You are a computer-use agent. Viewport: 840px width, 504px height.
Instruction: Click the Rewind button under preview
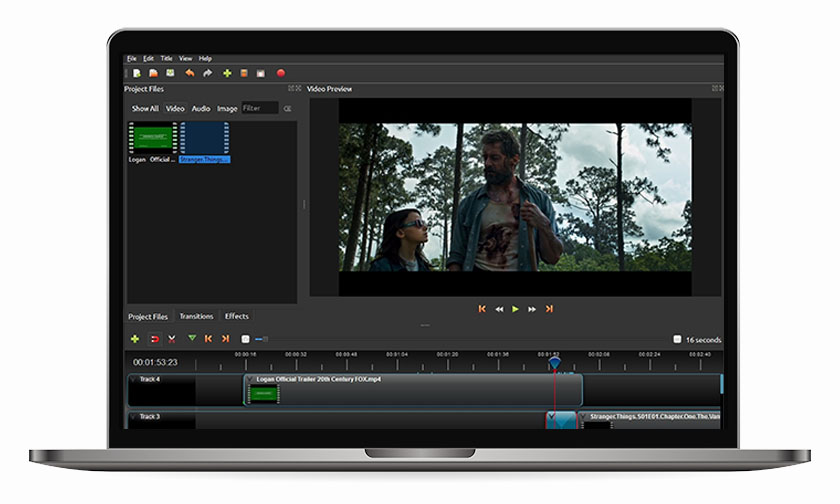point(499,309)
